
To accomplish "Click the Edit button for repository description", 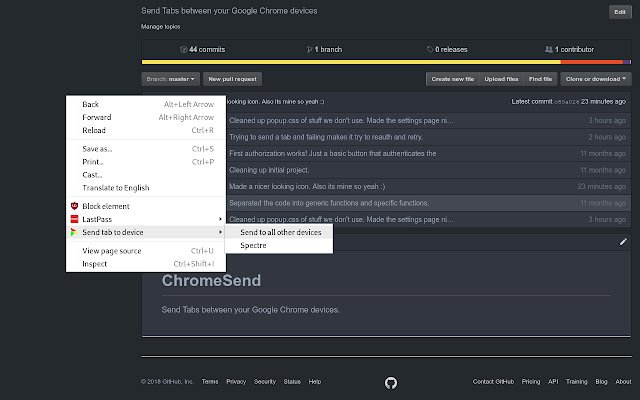I will tap(620, 12).
